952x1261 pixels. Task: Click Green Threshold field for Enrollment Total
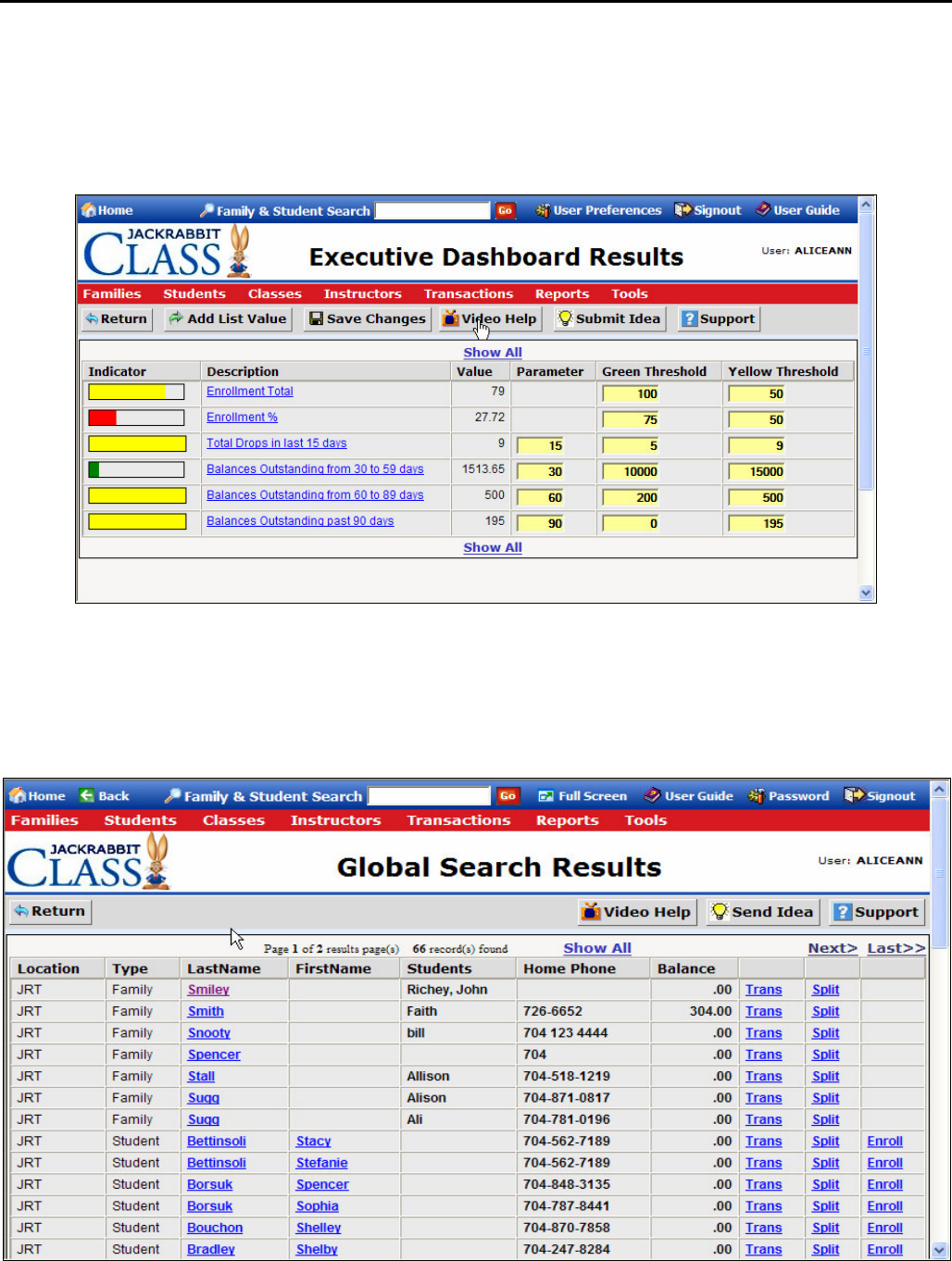[631, 393]
